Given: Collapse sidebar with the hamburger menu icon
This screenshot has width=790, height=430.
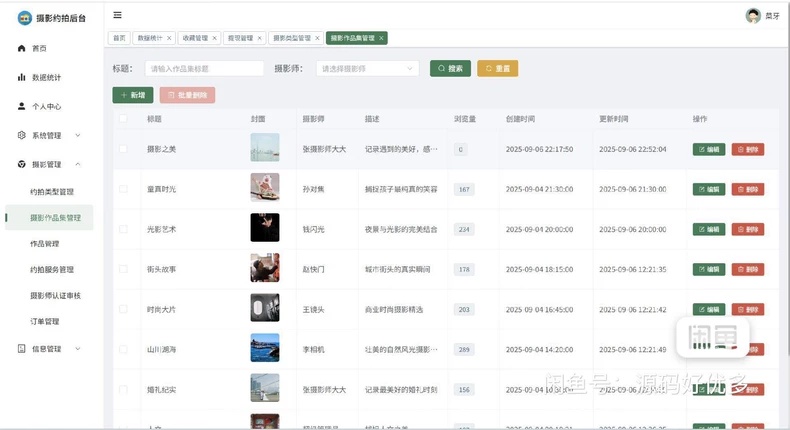Looking at the screenshot, I should [117, 15].
